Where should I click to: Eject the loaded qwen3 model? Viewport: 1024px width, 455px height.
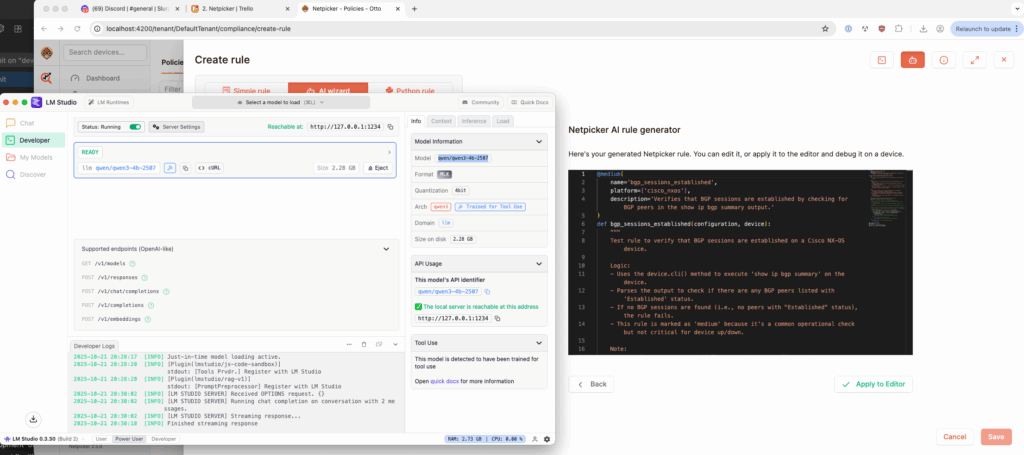point(376,168)
